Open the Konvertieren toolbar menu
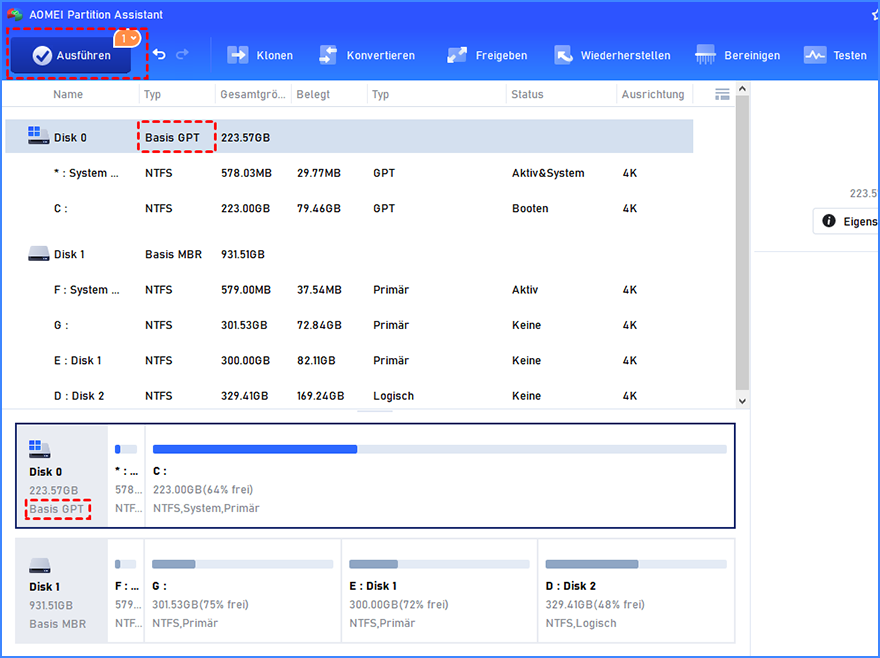Viewport: 880px width, 658px height. tap(367, 55)
